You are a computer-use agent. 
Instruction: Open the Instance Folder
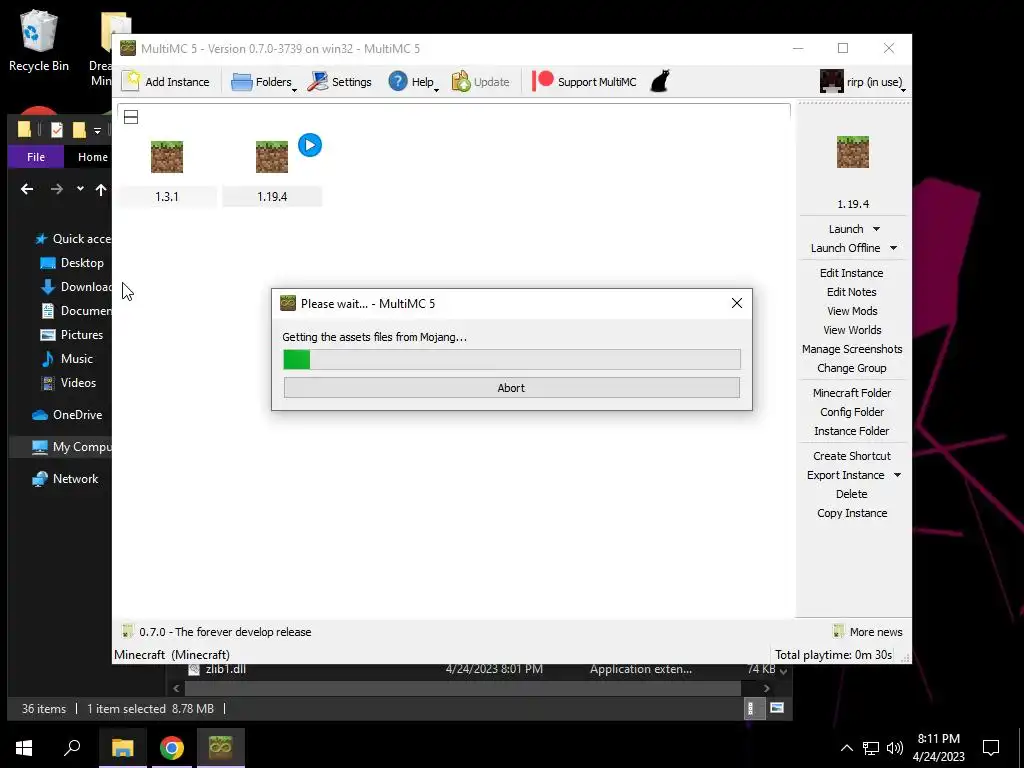[x=852, y=430]
